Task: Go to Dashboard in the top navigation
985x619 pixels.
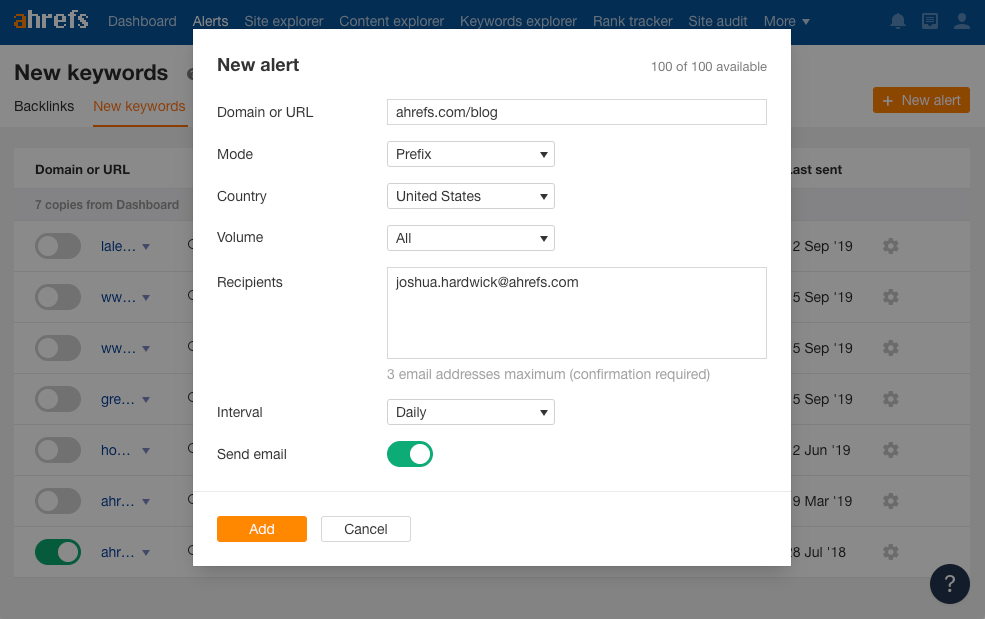Action: (x=142, y=21)
